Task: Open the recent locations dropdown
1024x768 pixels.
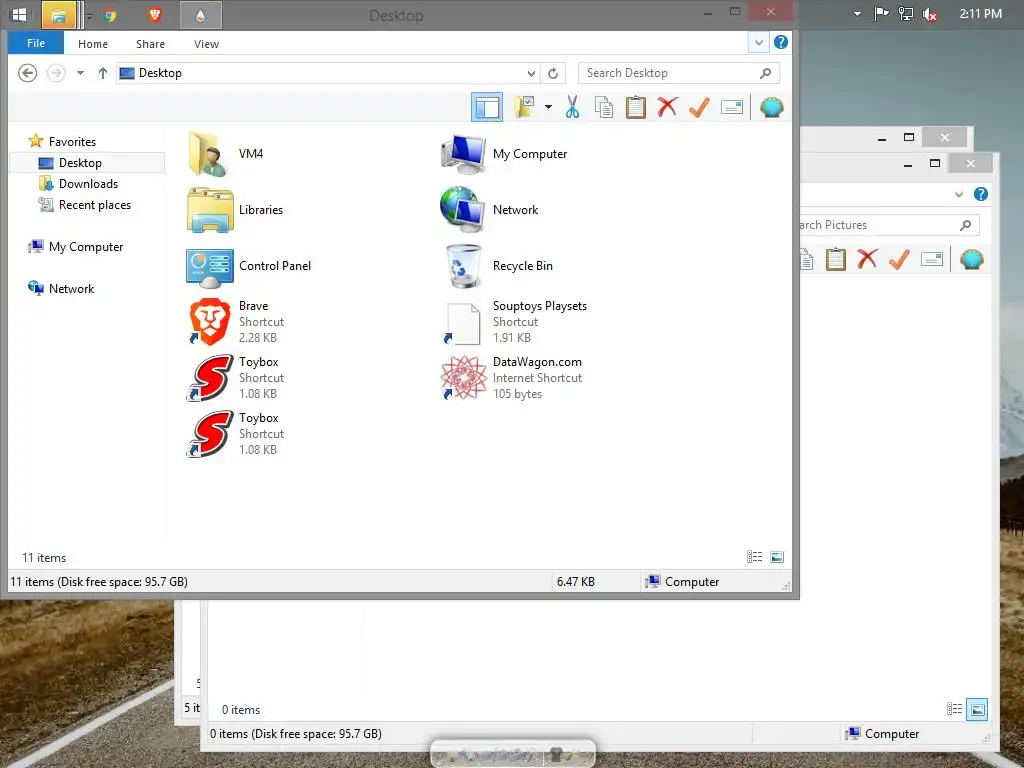Action: tap(80, 72)
